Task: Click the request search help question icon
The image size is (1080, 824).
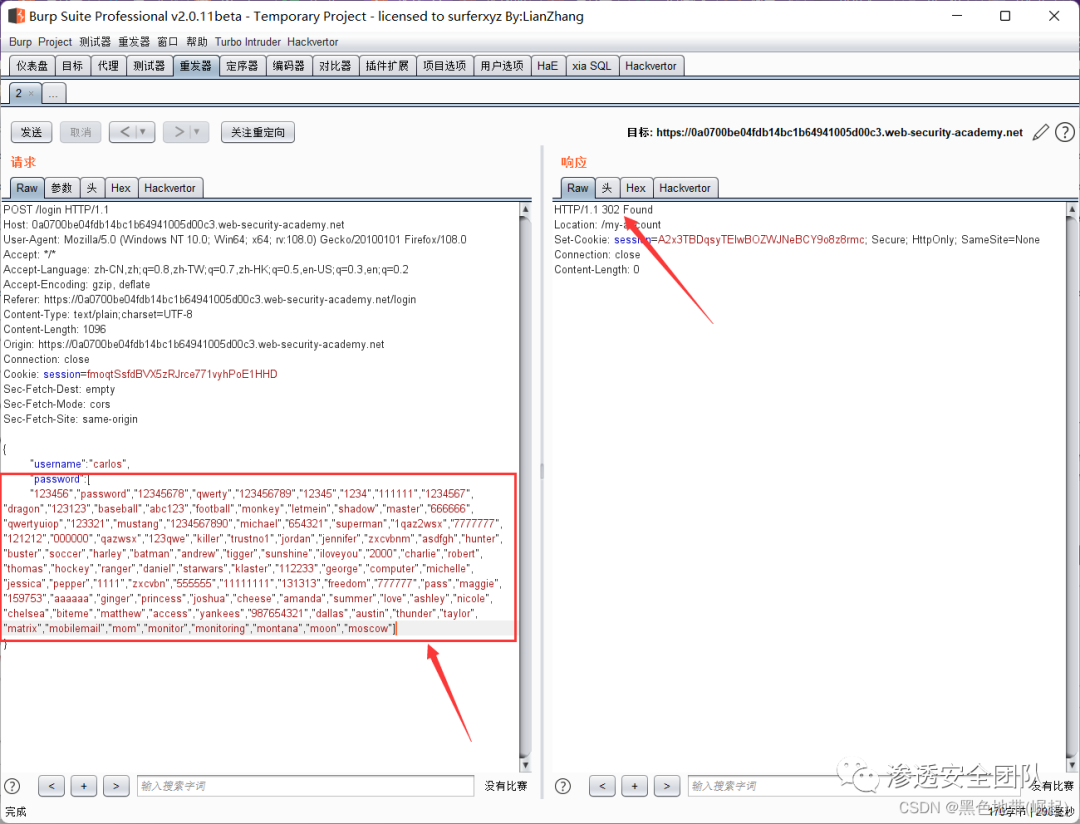Action: (x=12, y=786)
